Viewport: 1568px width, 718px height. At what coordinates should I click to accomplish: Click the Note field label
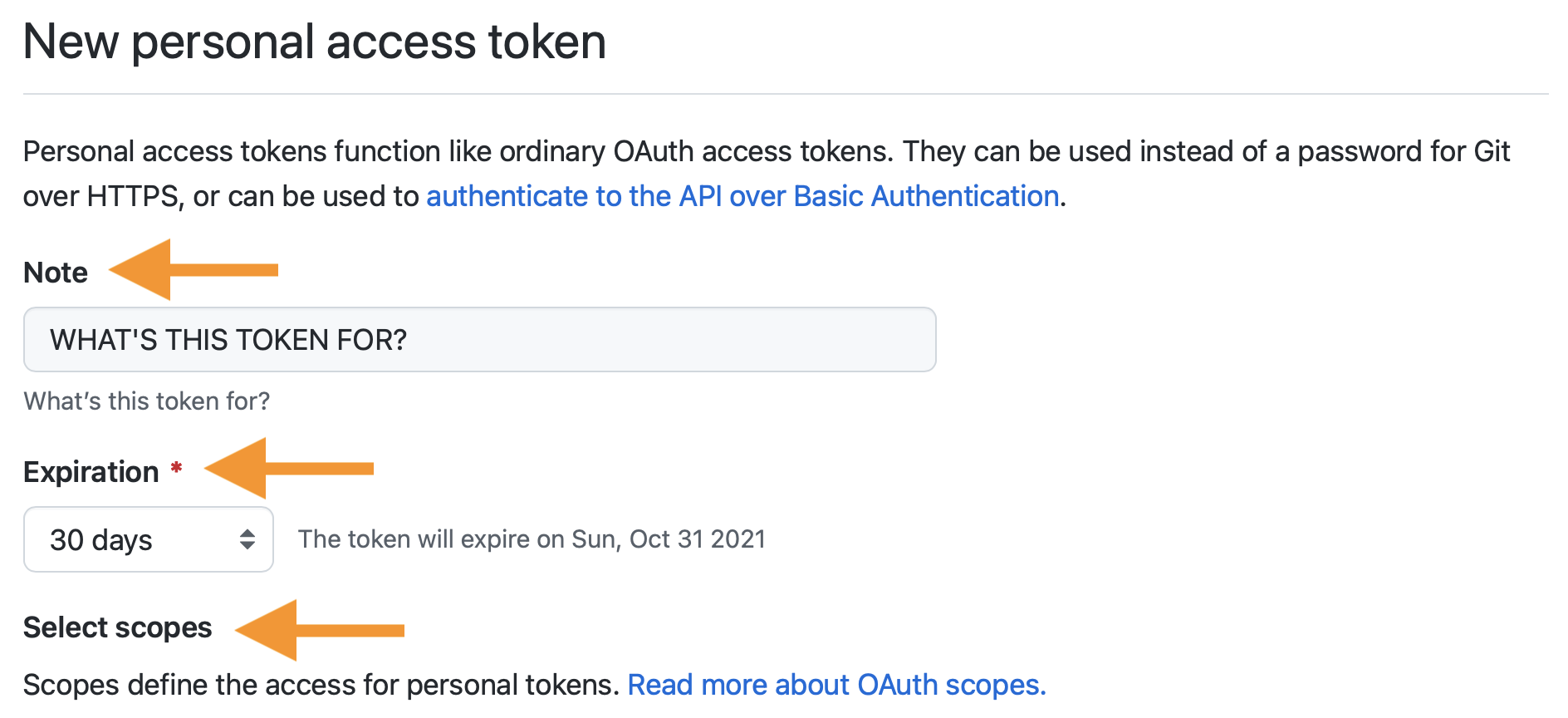[55, 272]
